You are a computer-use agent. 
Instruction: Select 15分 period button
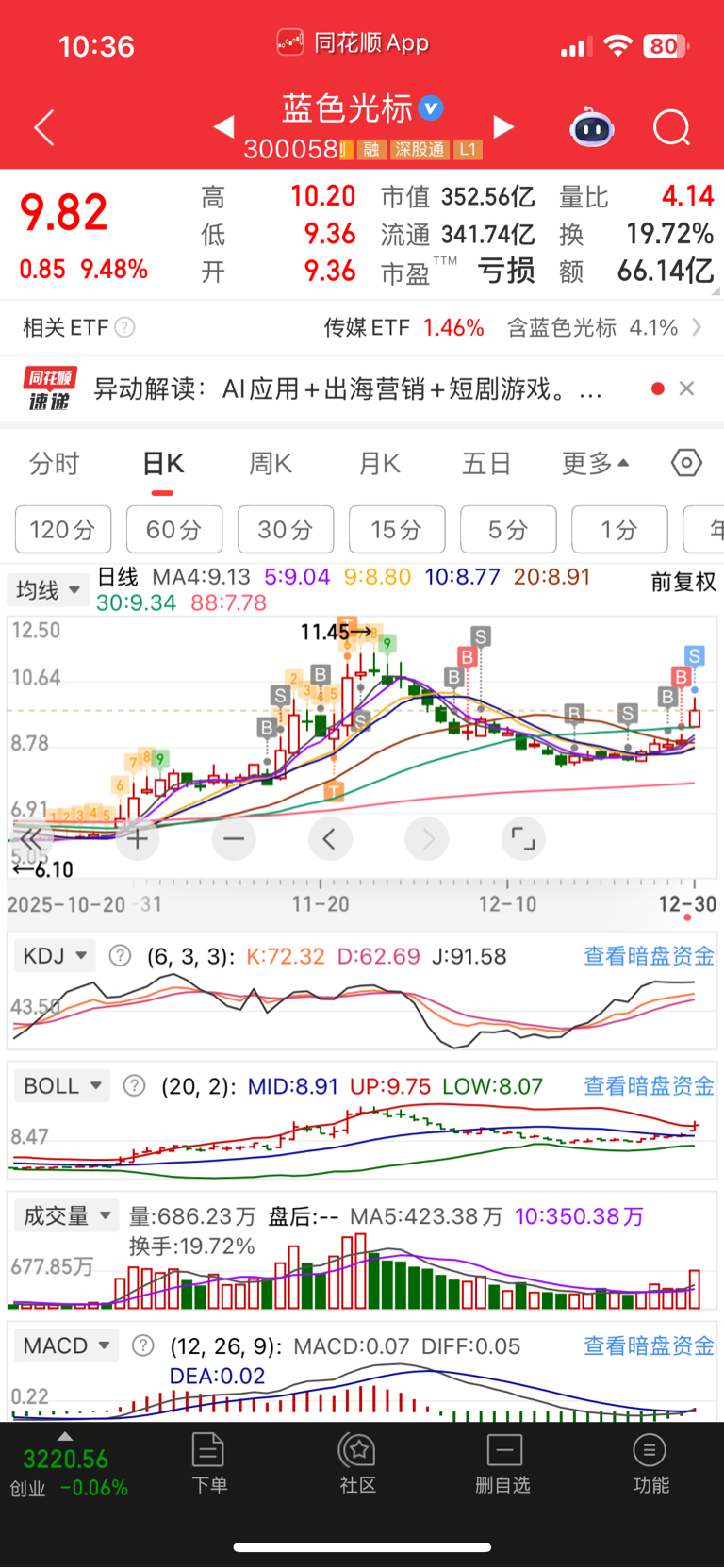[x=397, y=529]
